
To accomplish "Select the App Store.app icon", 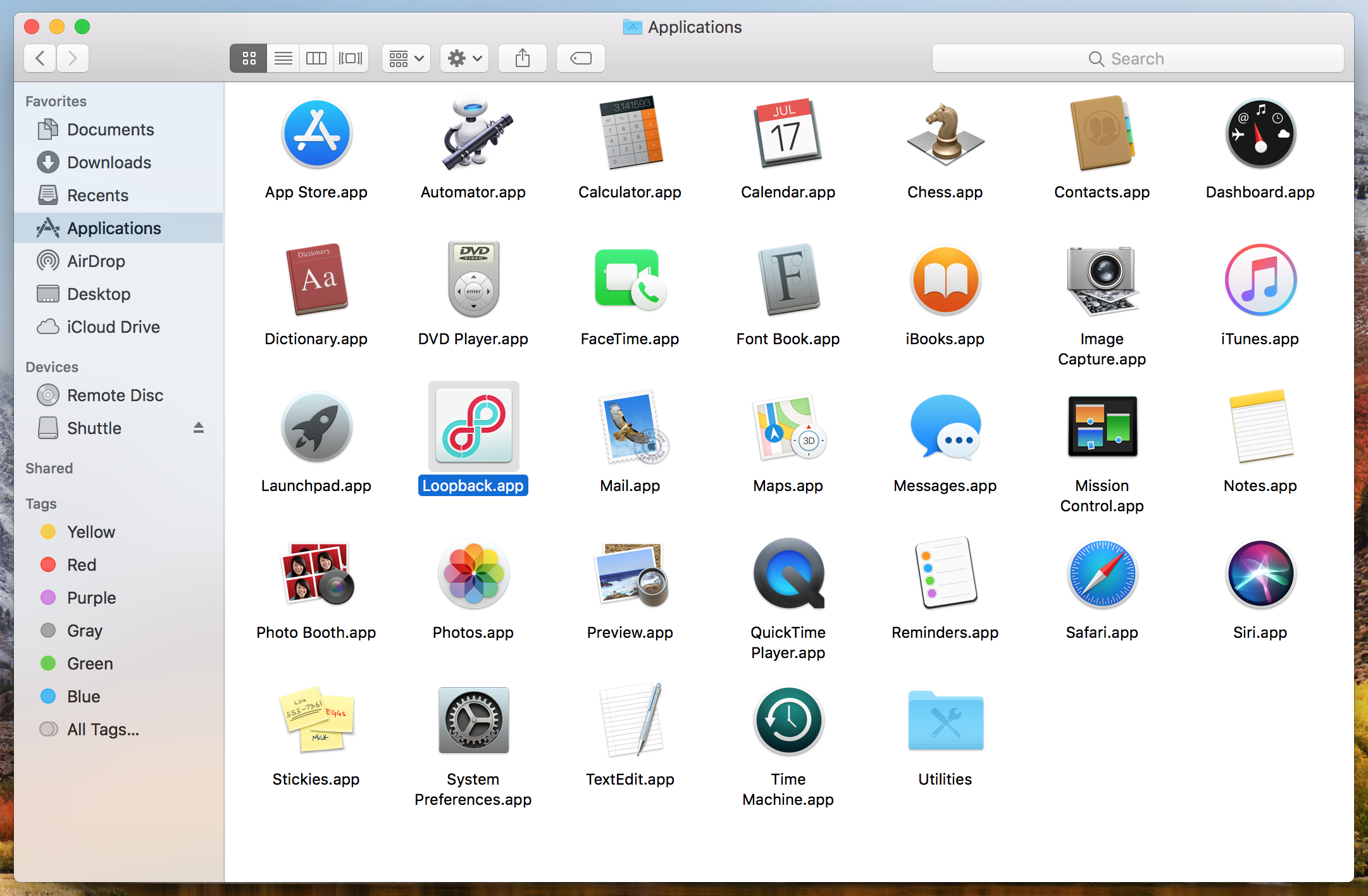I will 316,134.
